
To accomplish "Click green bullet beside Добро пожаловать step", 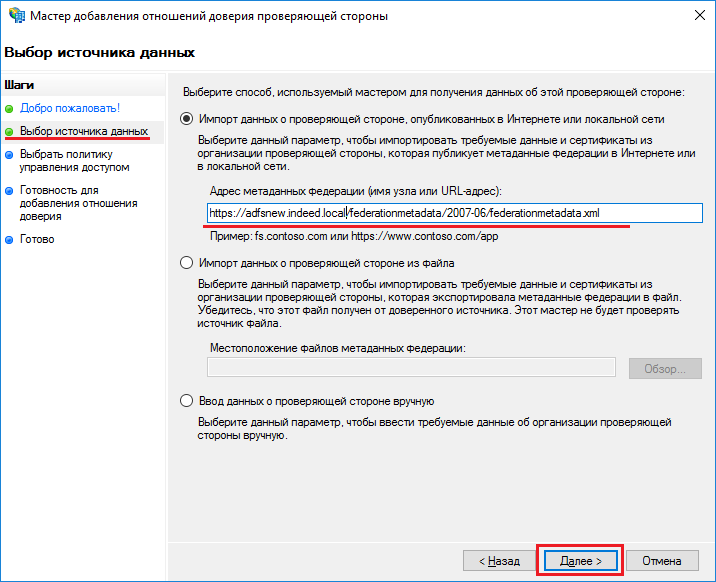I will 10,108.
